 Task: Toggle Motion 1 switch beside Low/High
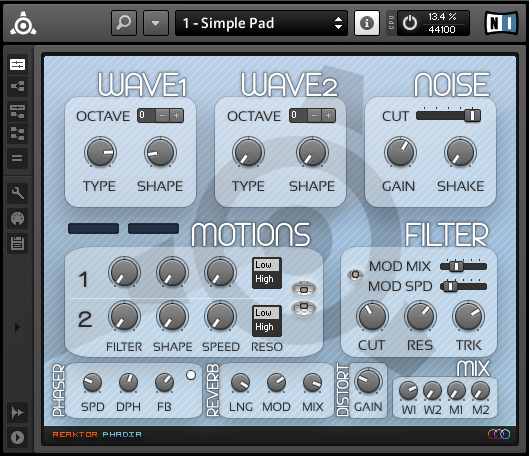point(304,289)
